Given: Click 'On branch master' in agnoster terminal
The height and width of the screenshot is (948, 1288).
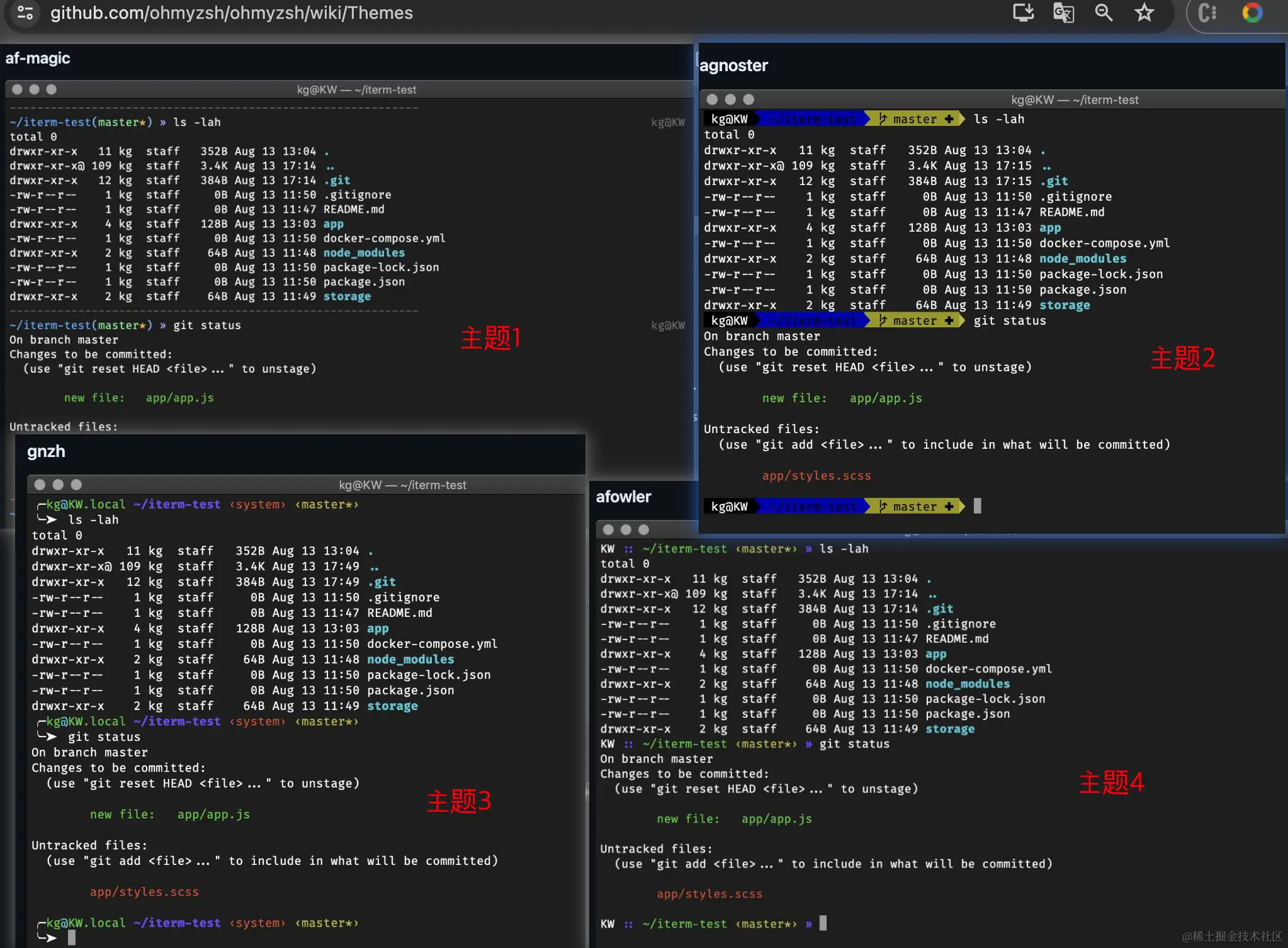Looking at the screenshot, I should tap(762, 336).
